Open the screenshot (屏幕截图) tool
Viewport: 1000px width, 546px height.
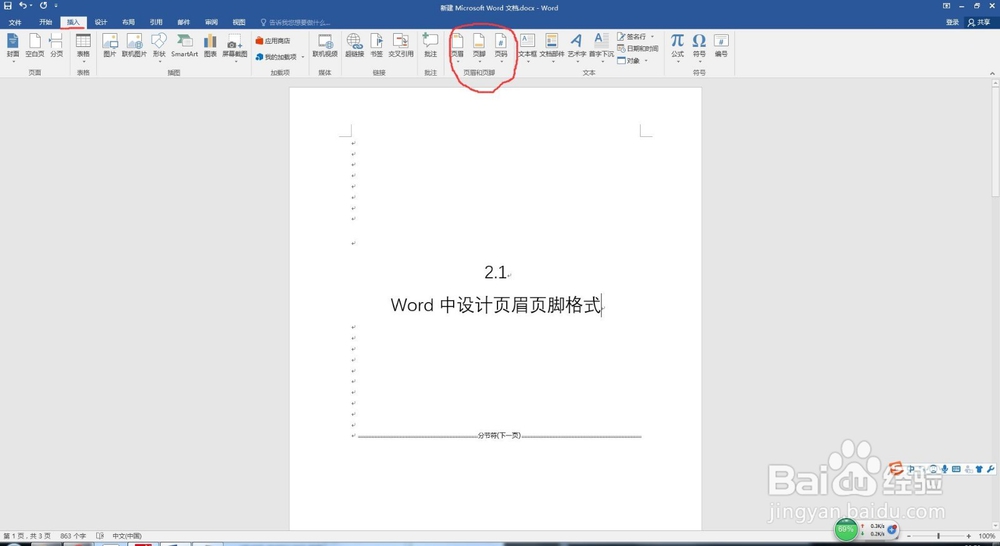[x=235, y=47]
